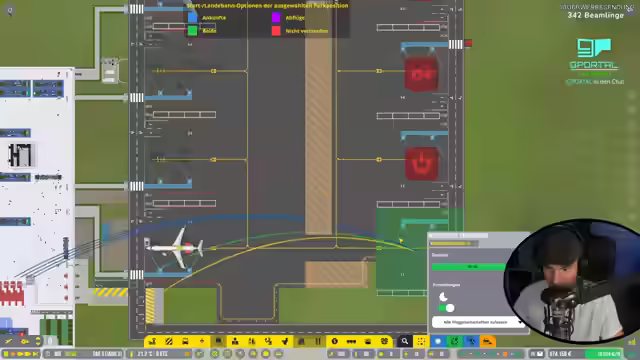Click the yellow key icon at bottom left
This screenshot has height=360, width=640.
click(24, 341)
